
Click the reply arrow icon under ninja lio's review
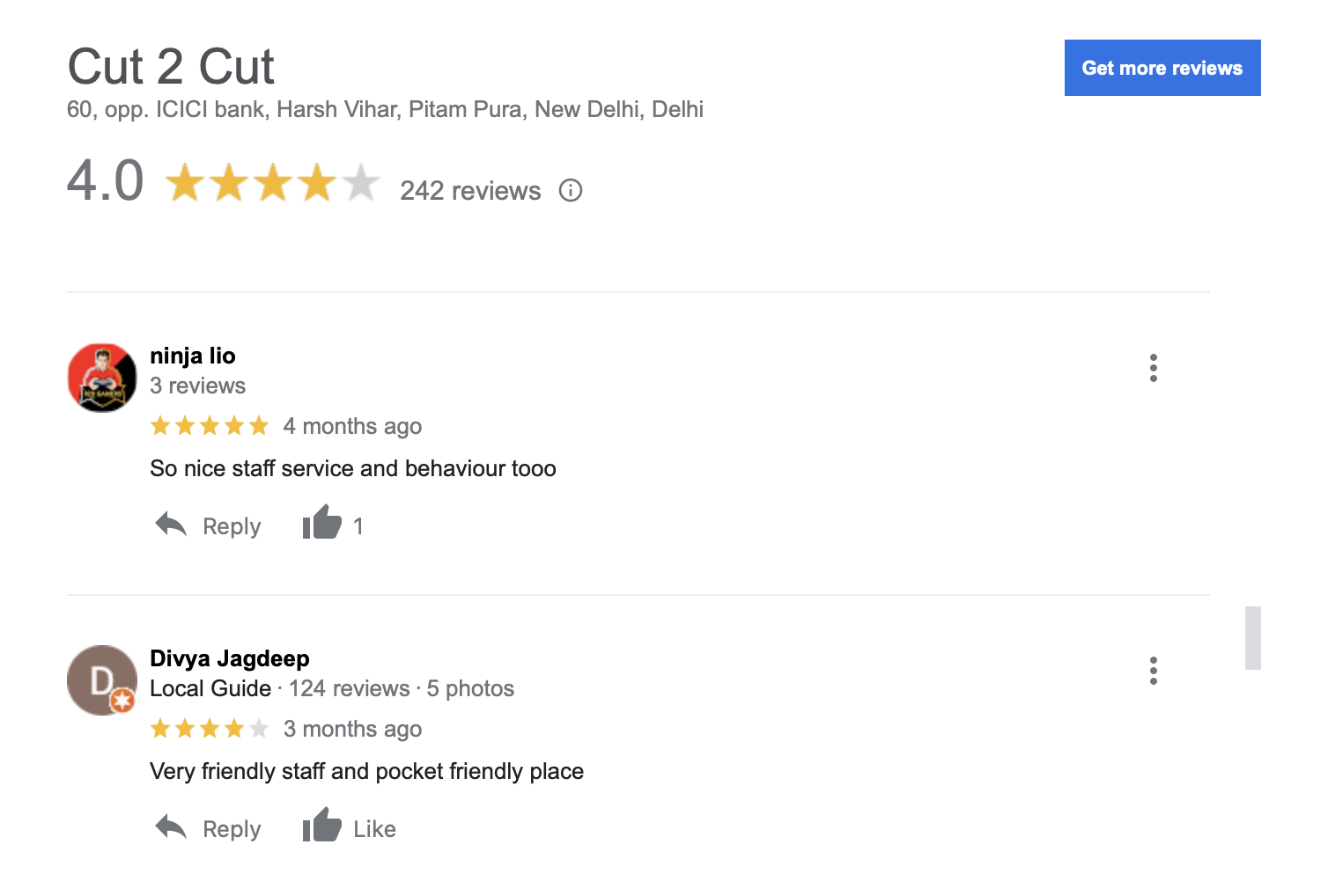click(171, 525)
